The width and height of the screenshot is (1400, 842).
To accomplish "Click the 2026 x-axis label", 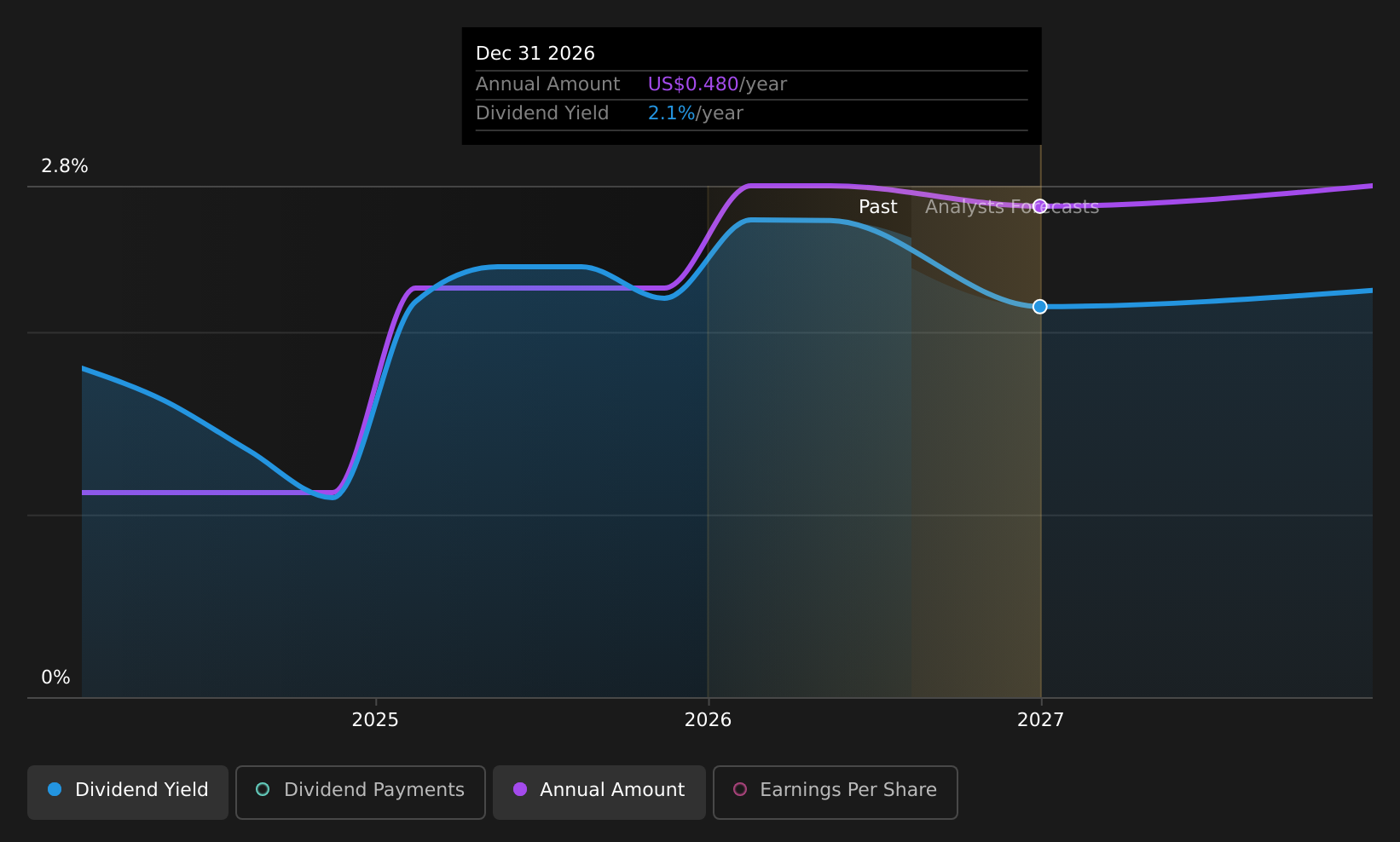I will tap(708, 720).
